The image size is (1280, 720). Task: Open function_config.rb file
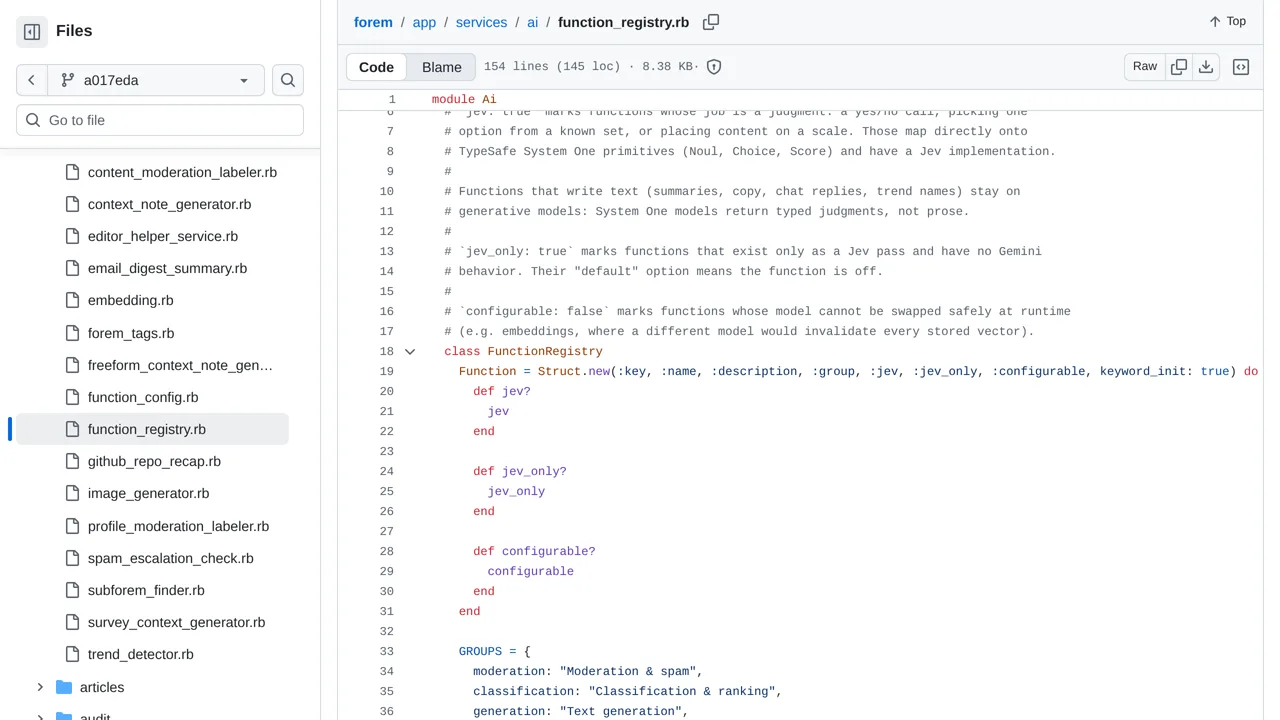click(x=143, y=397)
